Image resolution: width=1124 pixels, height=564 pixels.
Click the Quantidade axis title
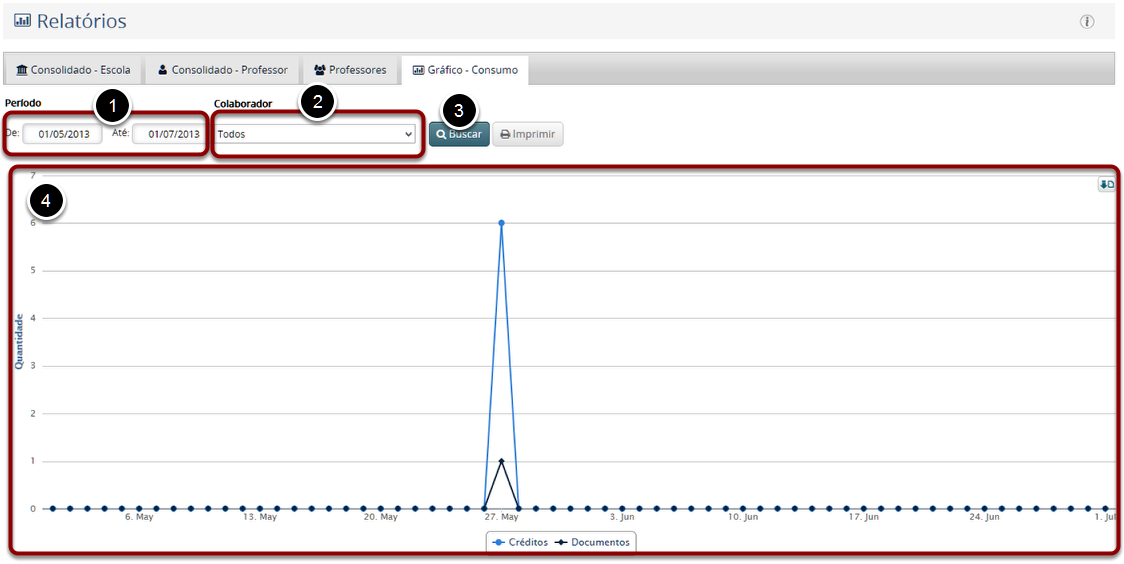point(19,342)
